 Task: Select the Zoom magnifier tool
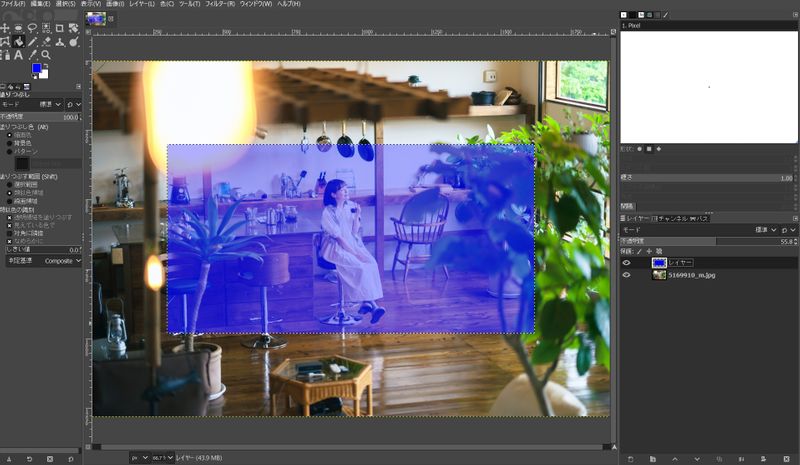(46, 54)
